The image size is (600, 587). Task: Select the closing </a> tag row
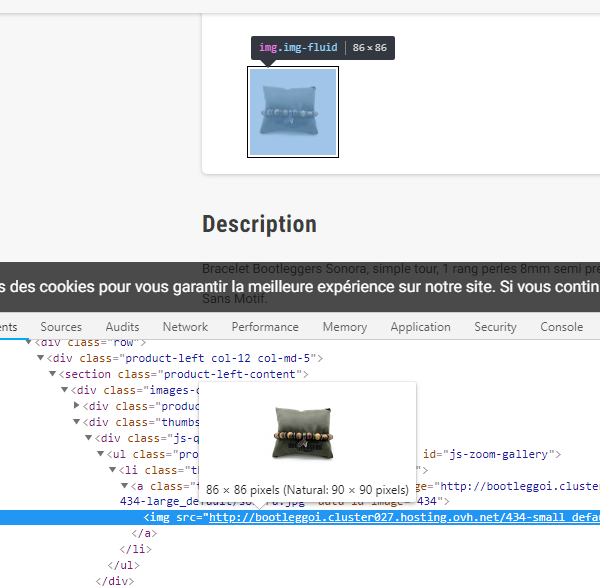(144, 533)
